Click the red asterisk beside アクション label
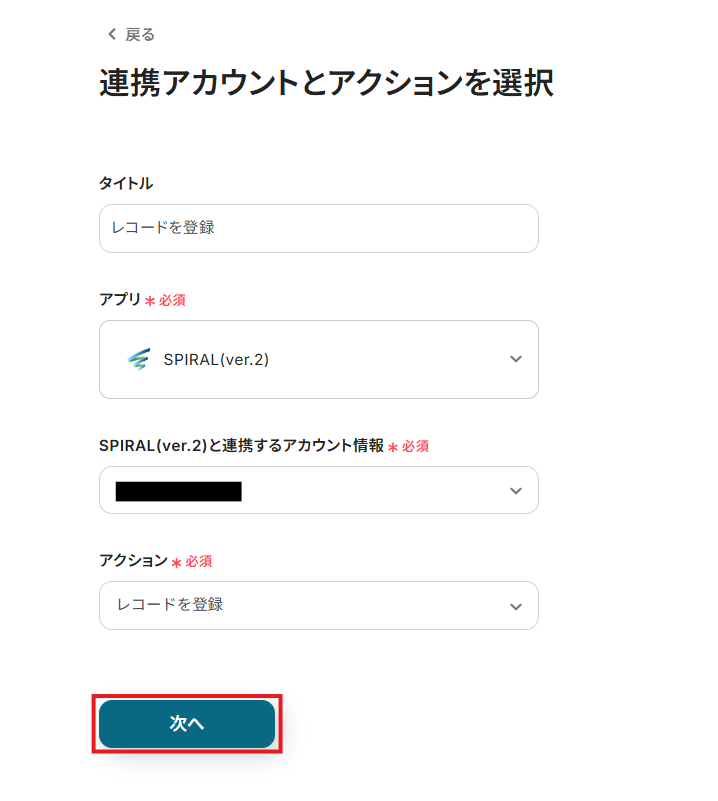 176,563
